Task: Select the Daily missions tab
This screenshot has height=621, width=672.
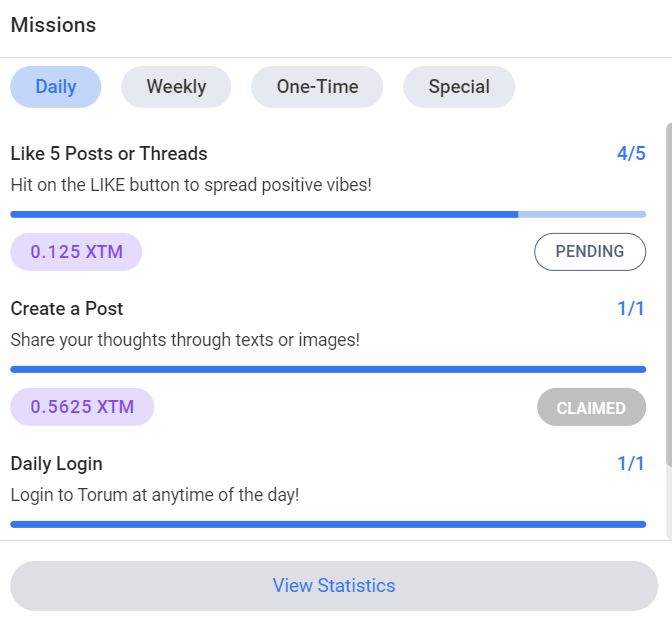Action: 56,87
